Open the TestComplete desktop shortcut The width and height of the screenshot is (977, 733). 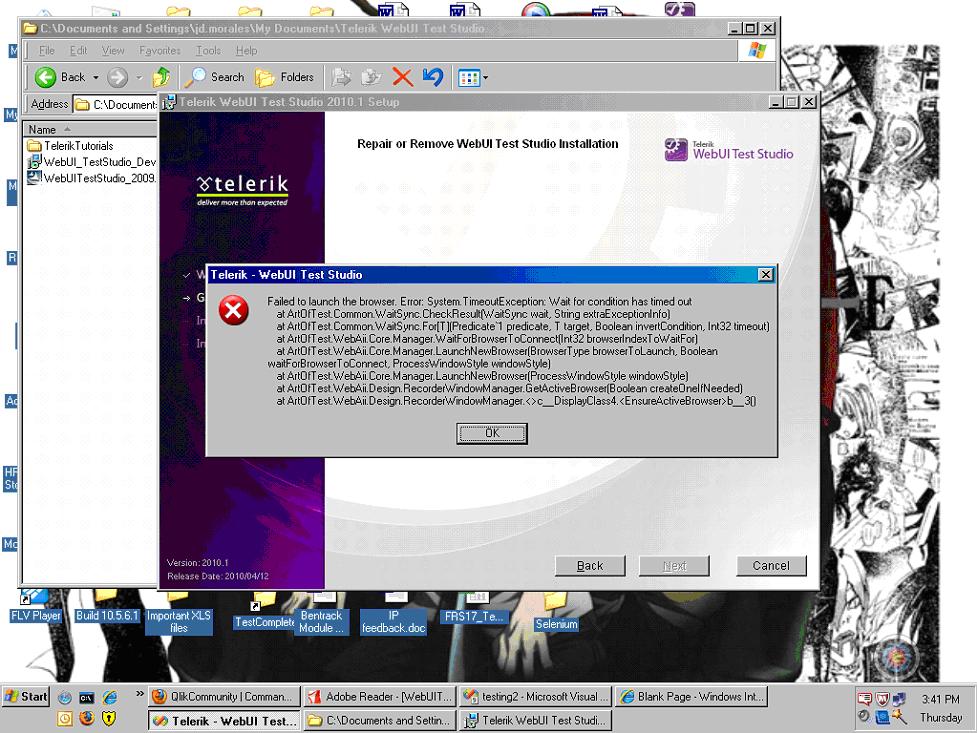[264, 613]
